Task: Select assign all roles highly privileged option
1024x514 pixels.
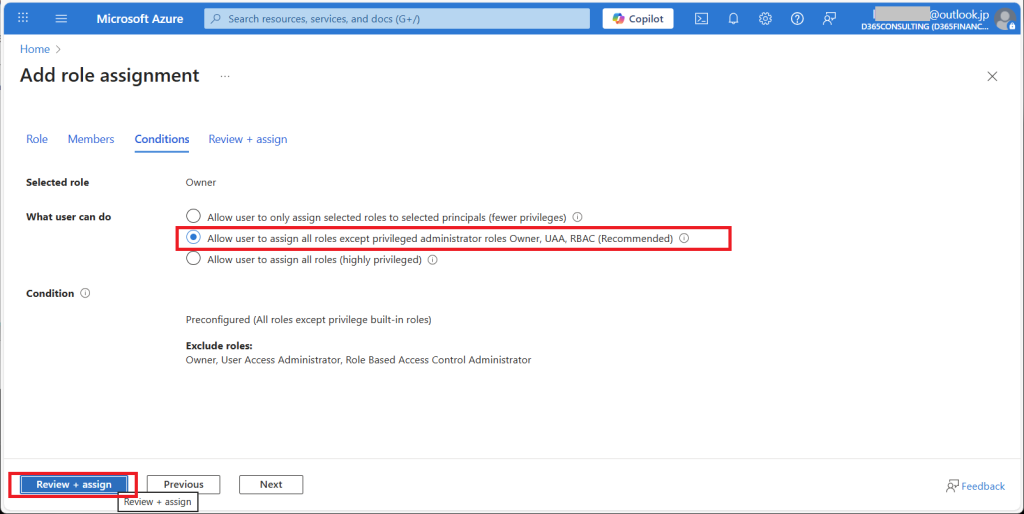Action: (194, 259)
